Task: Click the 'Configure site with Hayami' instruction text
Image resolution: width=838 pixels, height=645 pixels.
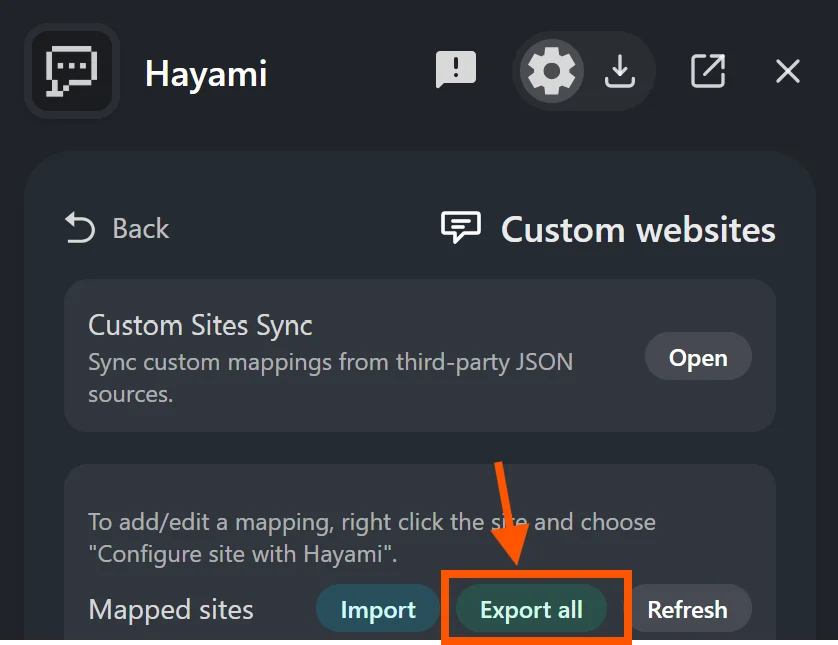Action: [x=371, y=538]
